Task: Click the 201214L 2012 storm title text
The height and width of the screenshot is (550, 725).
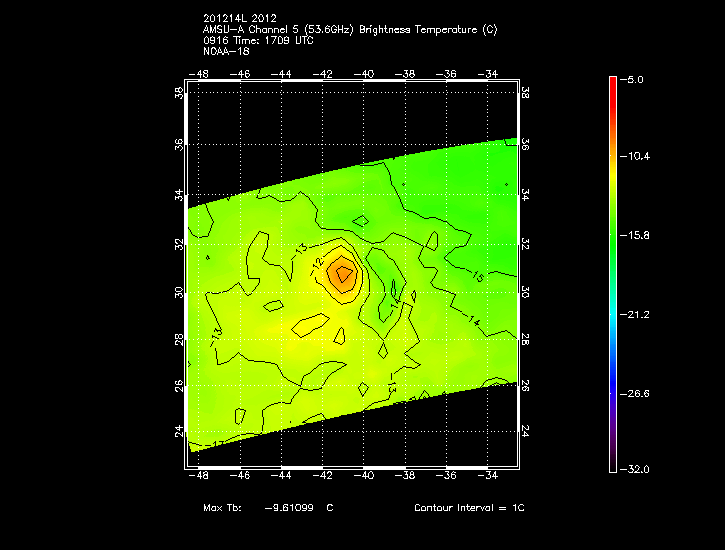Action: (x=241, y=19)
